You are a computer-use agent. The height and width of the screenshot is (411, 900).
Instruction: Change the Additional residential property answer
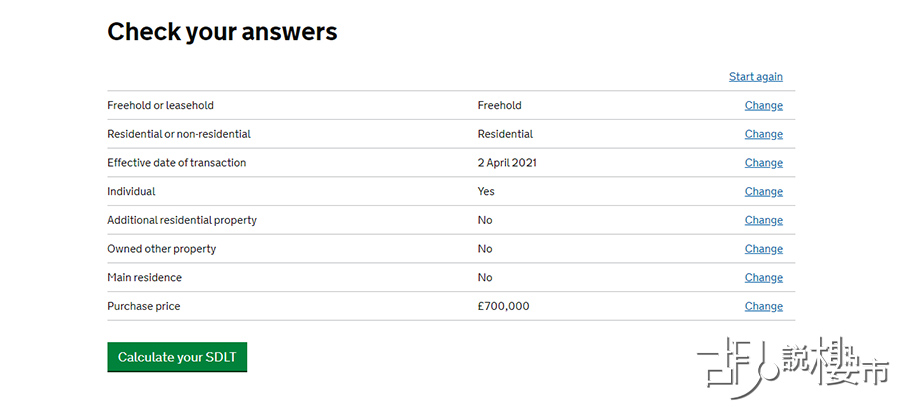(763, 220)
